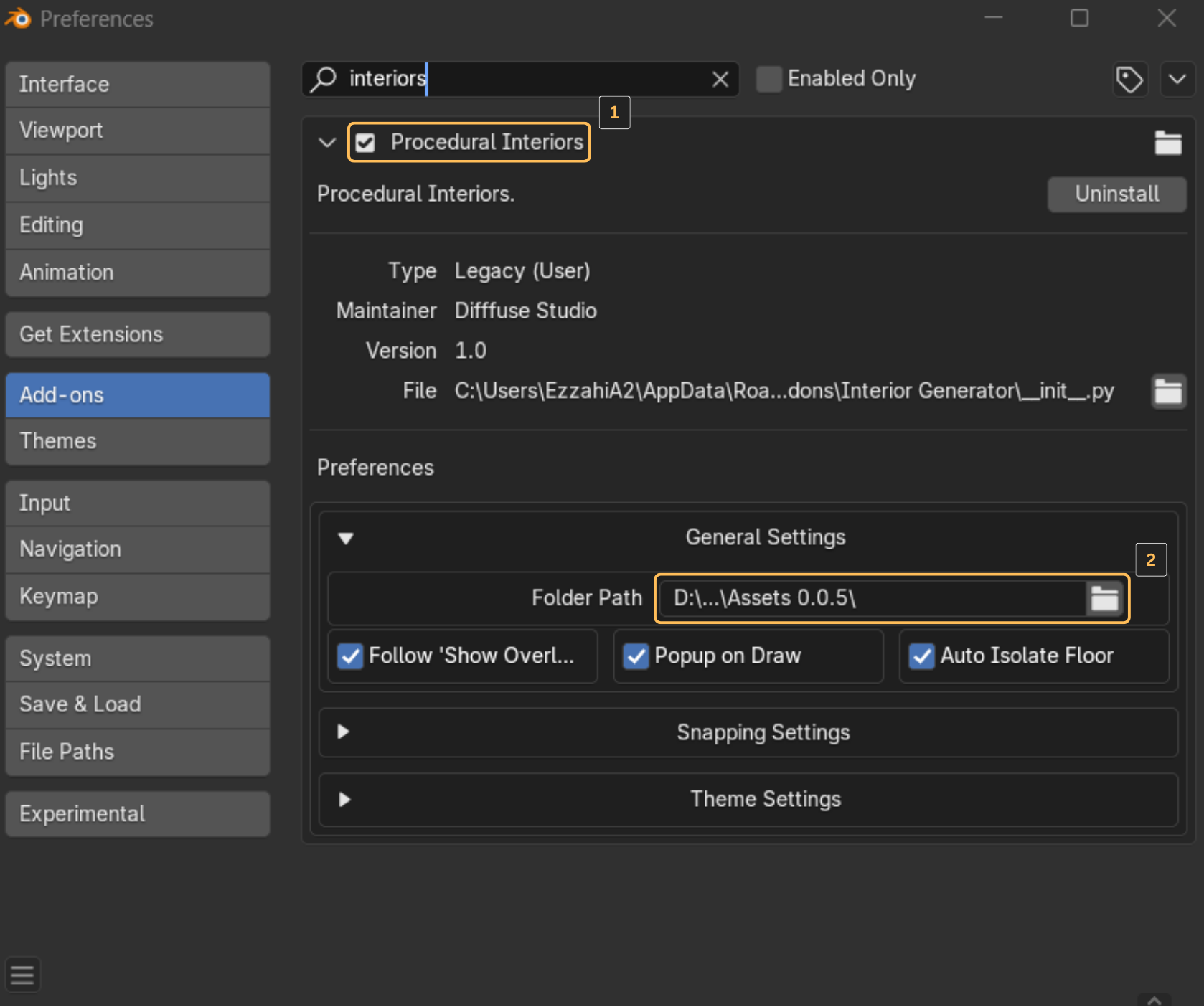
Task: Expand the Snapping Settings panel
Action: coord(344,732)
